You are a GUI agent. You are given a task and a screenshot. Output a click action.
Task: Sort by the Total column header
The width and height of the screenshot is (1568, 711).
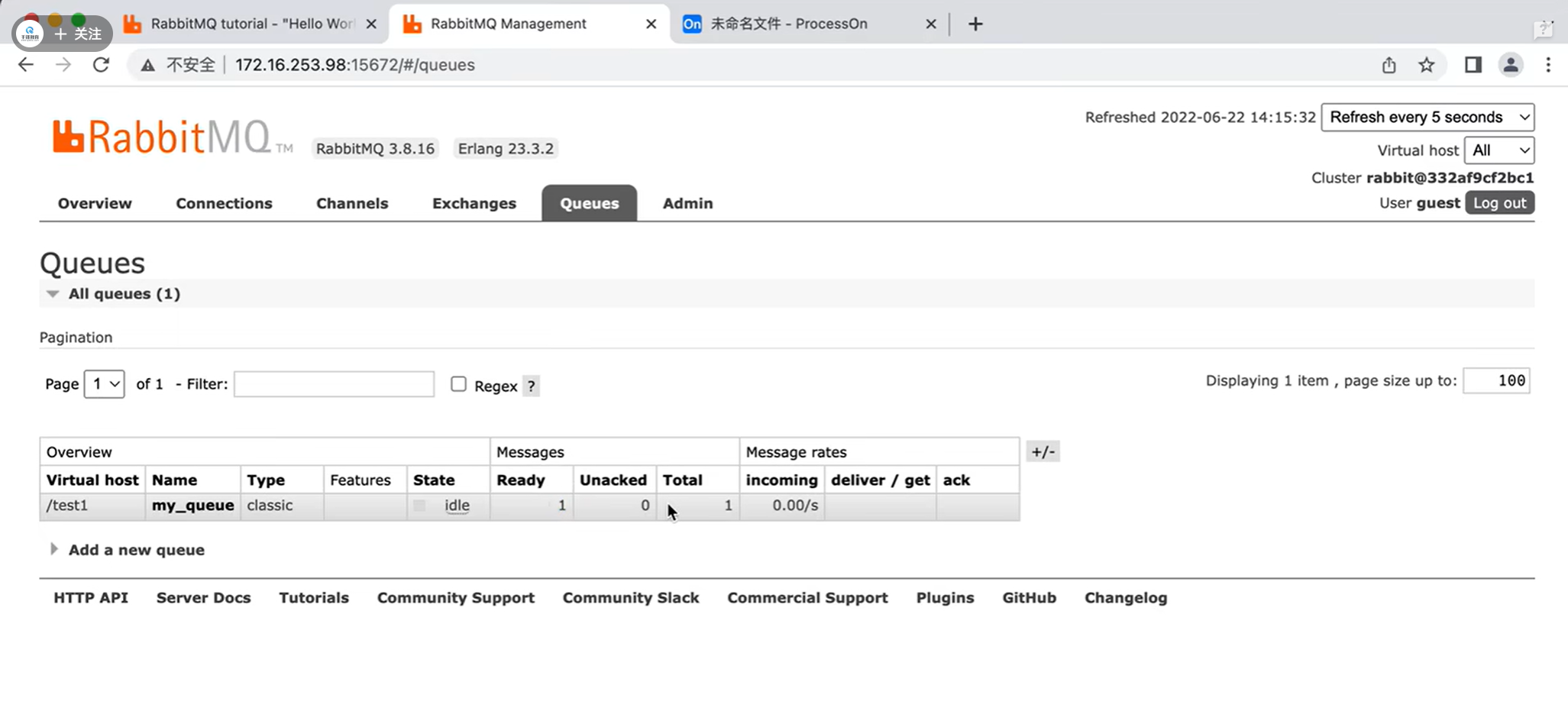pyautogui.click(x=682, y=480)
